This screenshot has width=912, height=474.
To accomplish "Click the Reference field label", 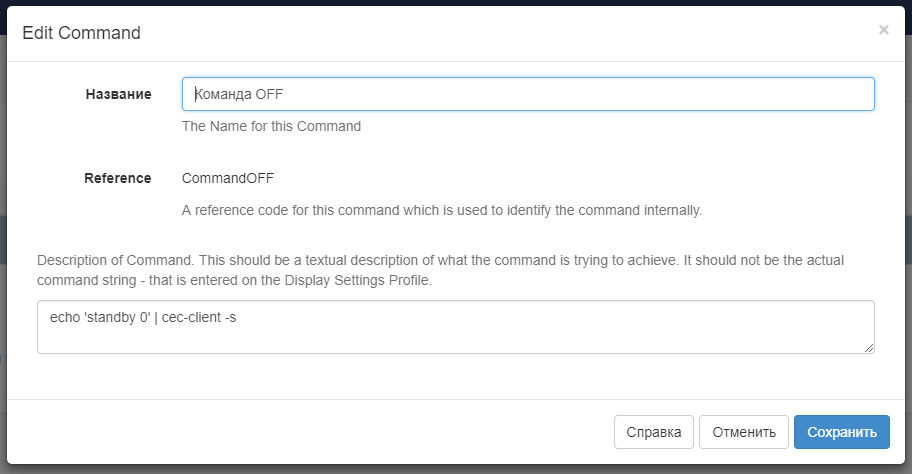I will (x=117, y=178).
